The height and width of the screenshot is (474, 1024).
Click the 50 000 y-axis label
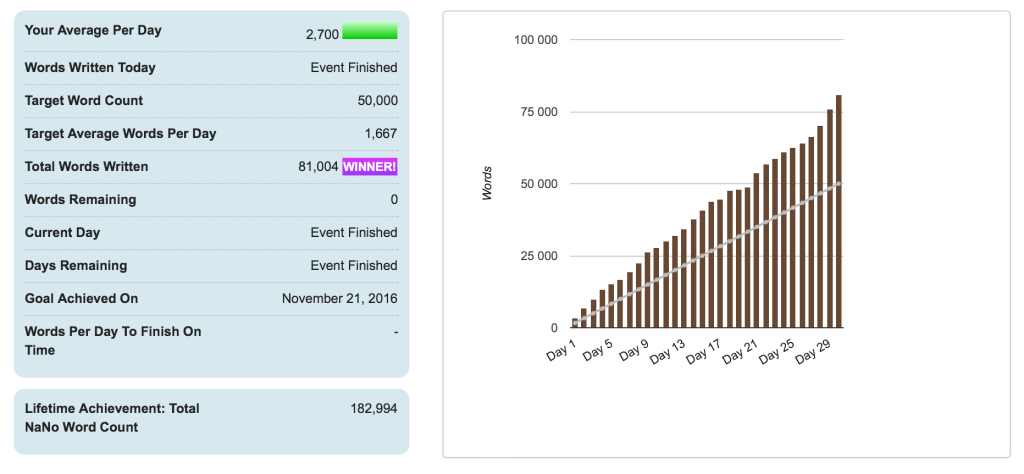coord(539,184)
